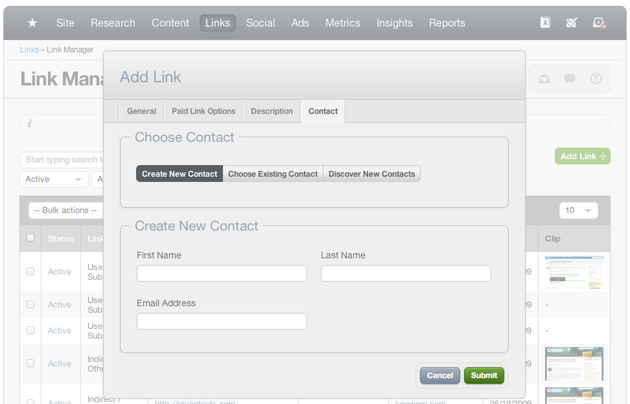Click Active status in fourth row
This screenshot has width=630, height=404.
coord(59,363)
